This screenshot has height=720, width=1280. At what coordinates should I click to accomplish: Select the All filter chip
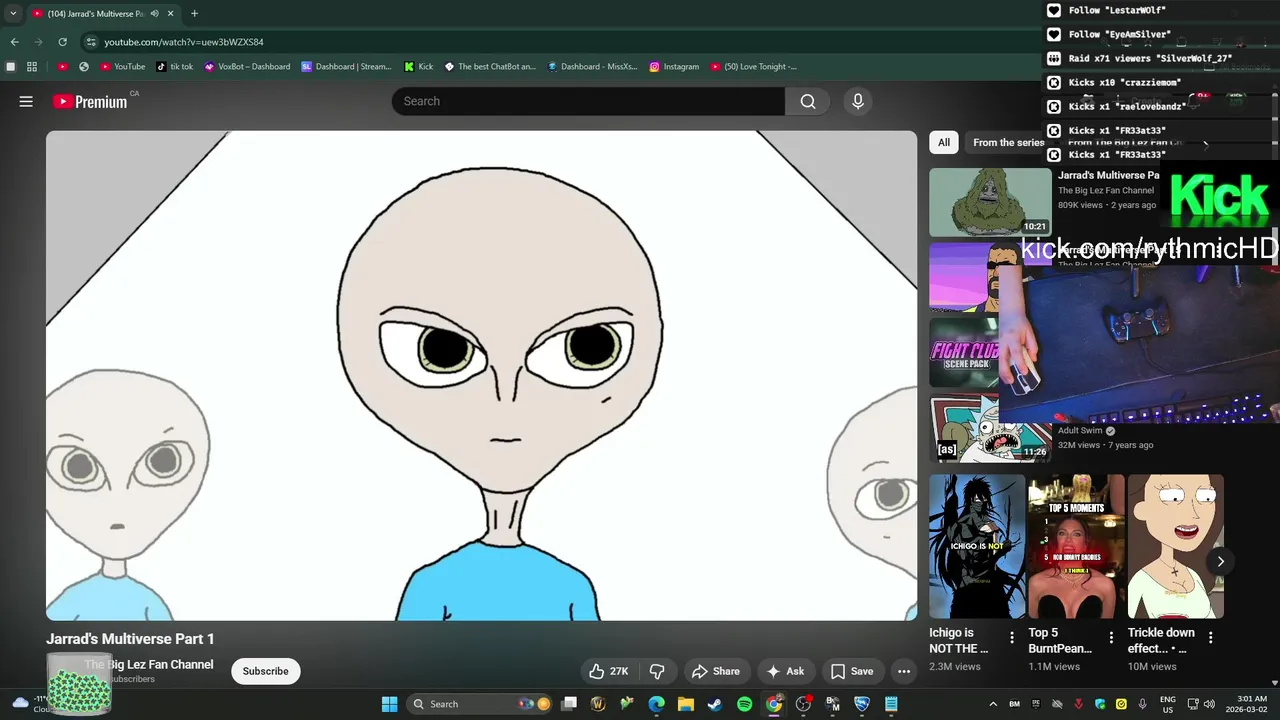tap(943, 142)
